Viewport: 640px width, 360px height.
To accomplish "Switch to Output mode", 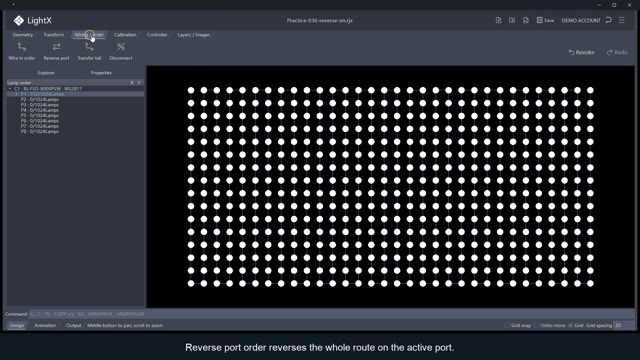I will tap(73, 325).
